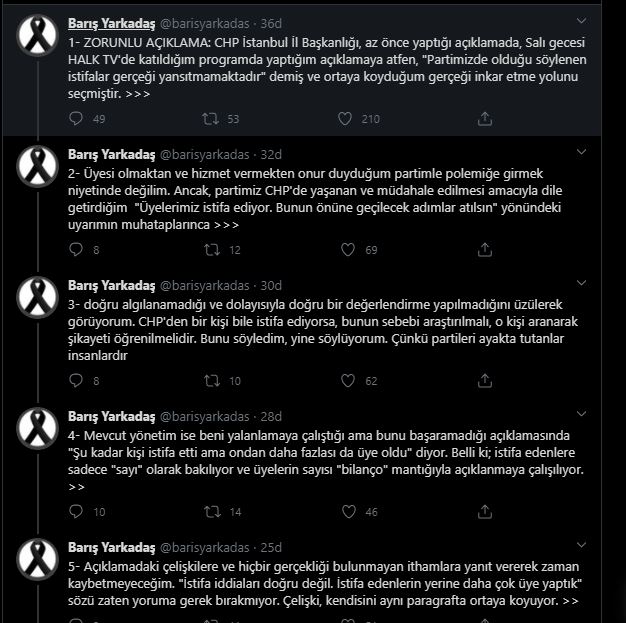Viewport: 626px width, 623px height.
Task: Reply to the first tweet with 49 replies
Action: point(76,119)
